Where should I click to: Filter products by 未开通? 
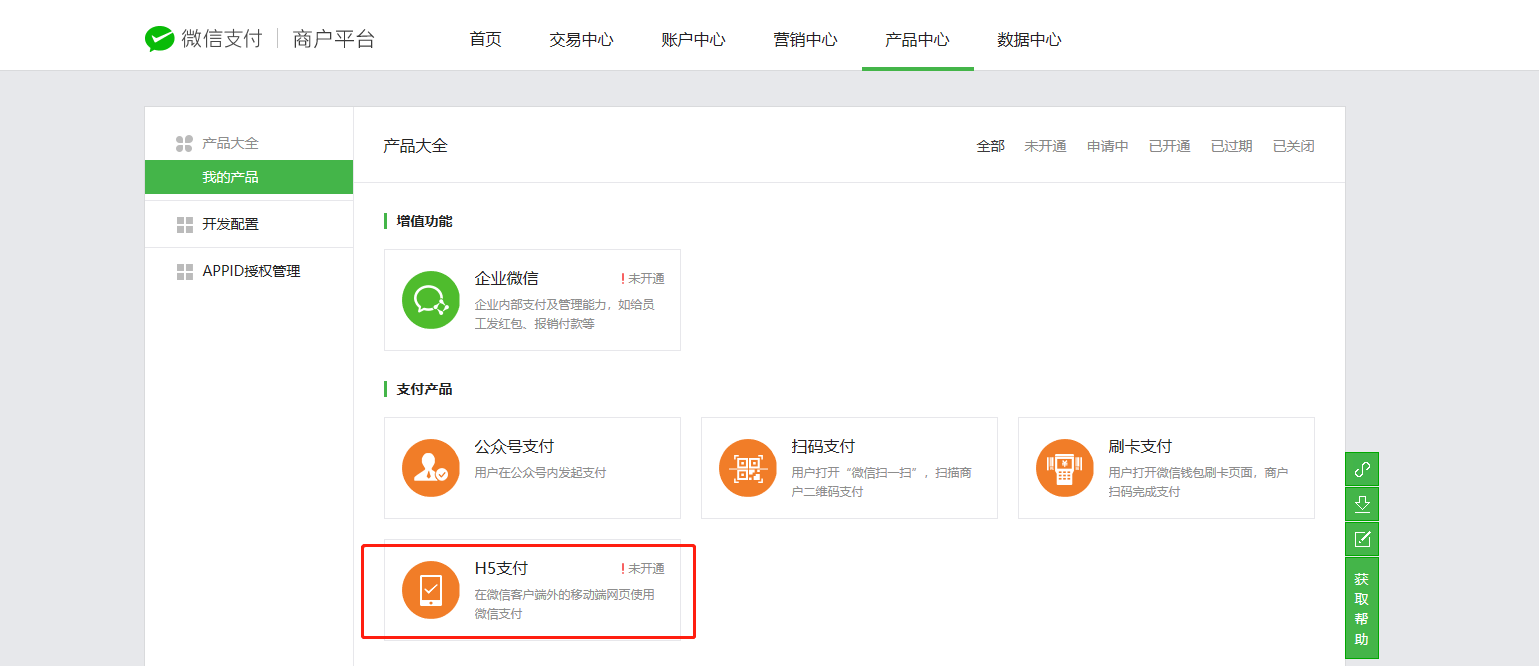coord(1045,146)
